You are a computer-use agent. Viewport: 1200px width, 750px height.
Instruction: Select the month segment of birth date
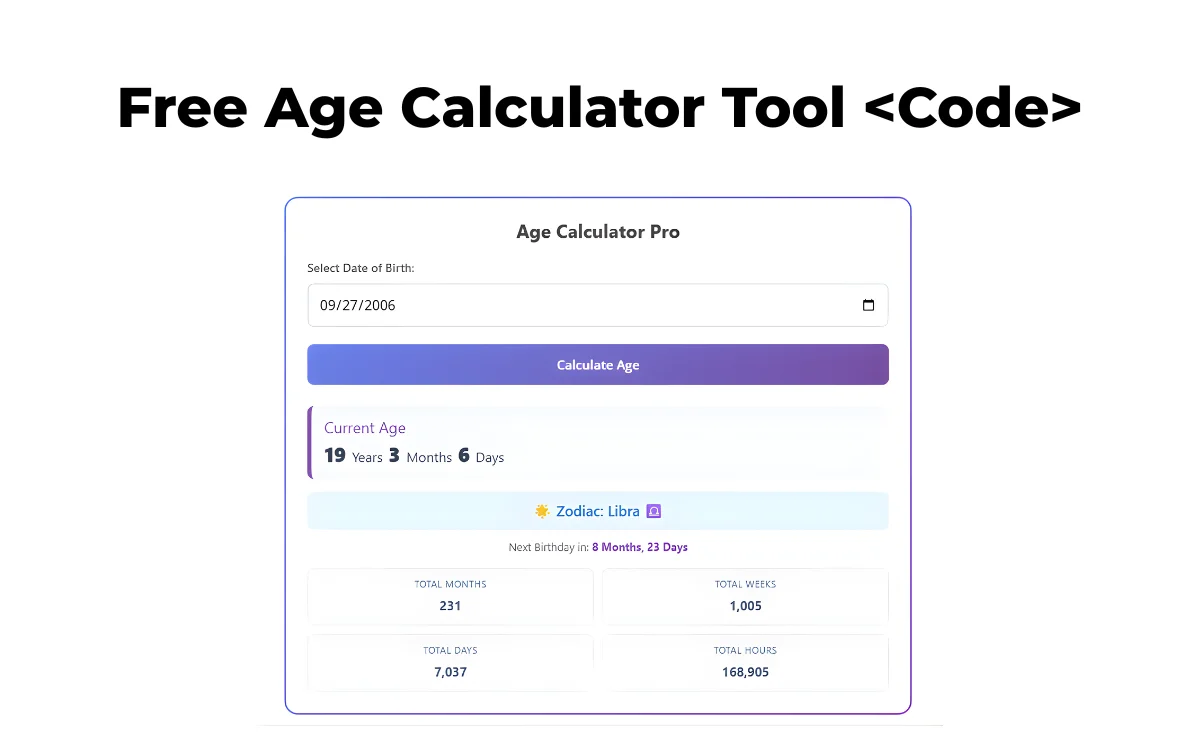pyautogui.click(x=329, y=305)
